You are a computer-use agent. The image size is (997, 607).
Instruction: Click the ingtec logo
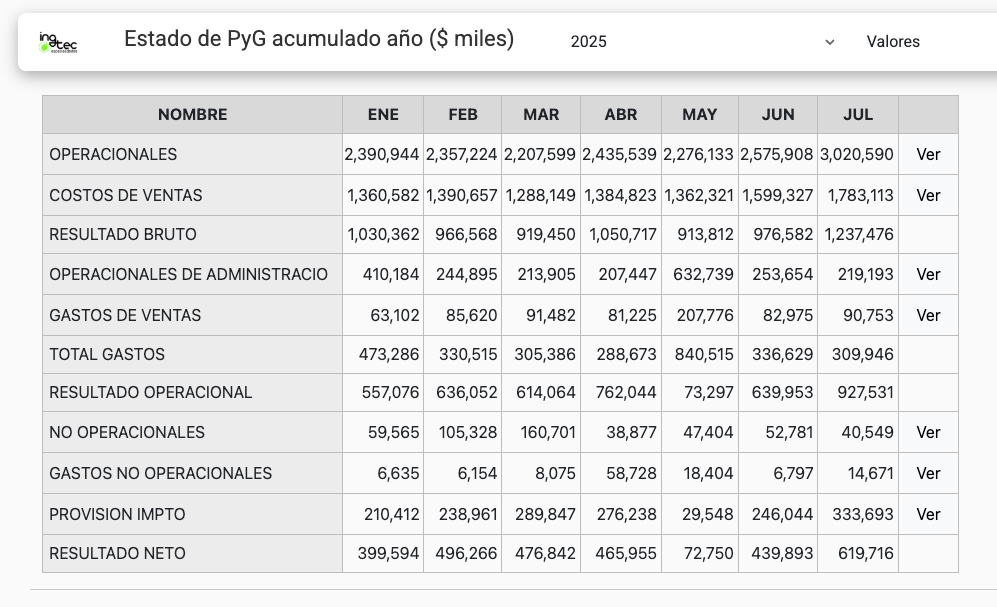point(58,42)
